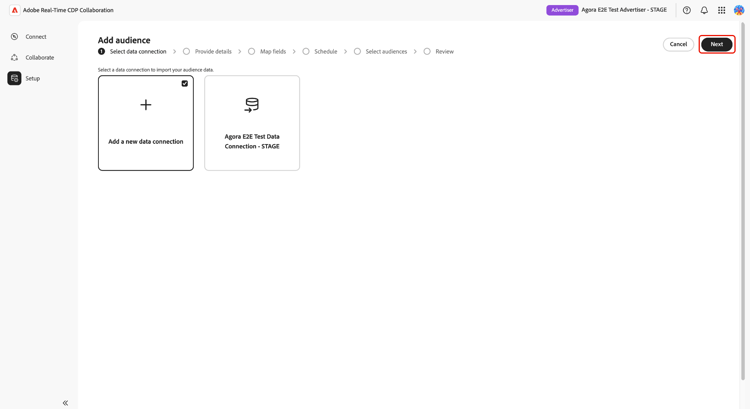
Task: Click the Map fields step circle
Action: click(x=252, y=52)
